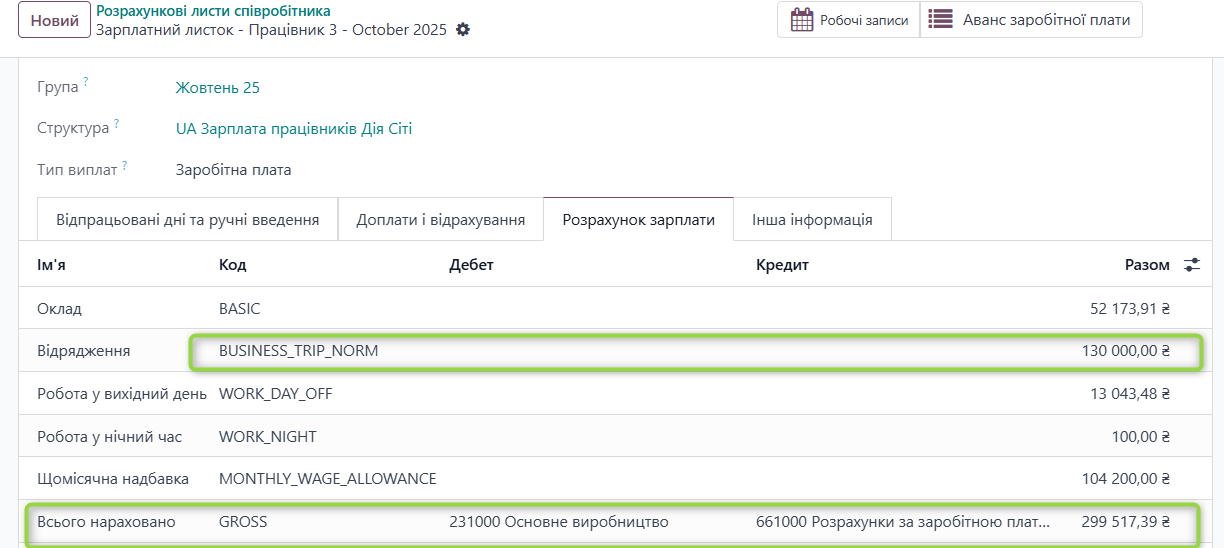Screen dimensions: 1224x548
Task: Open the gear settings icon beside payslip title
Action: pos(462,30)
